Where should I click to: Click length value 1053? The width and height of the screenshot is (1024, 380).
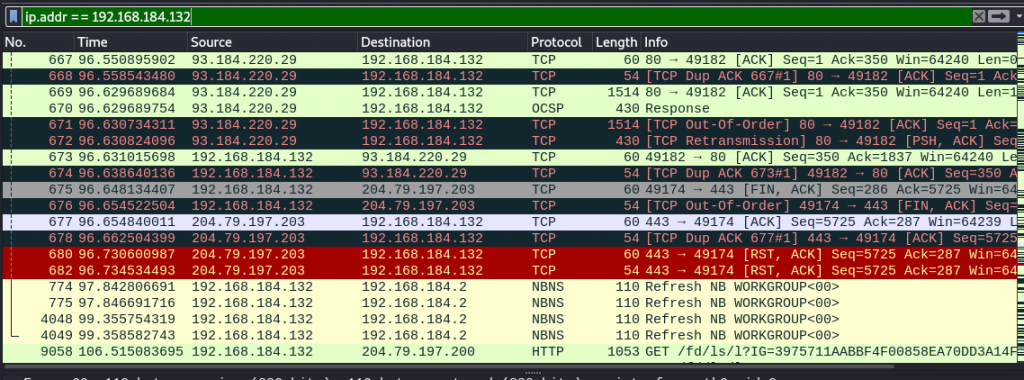pyautogui.click(x=623, y=352)
